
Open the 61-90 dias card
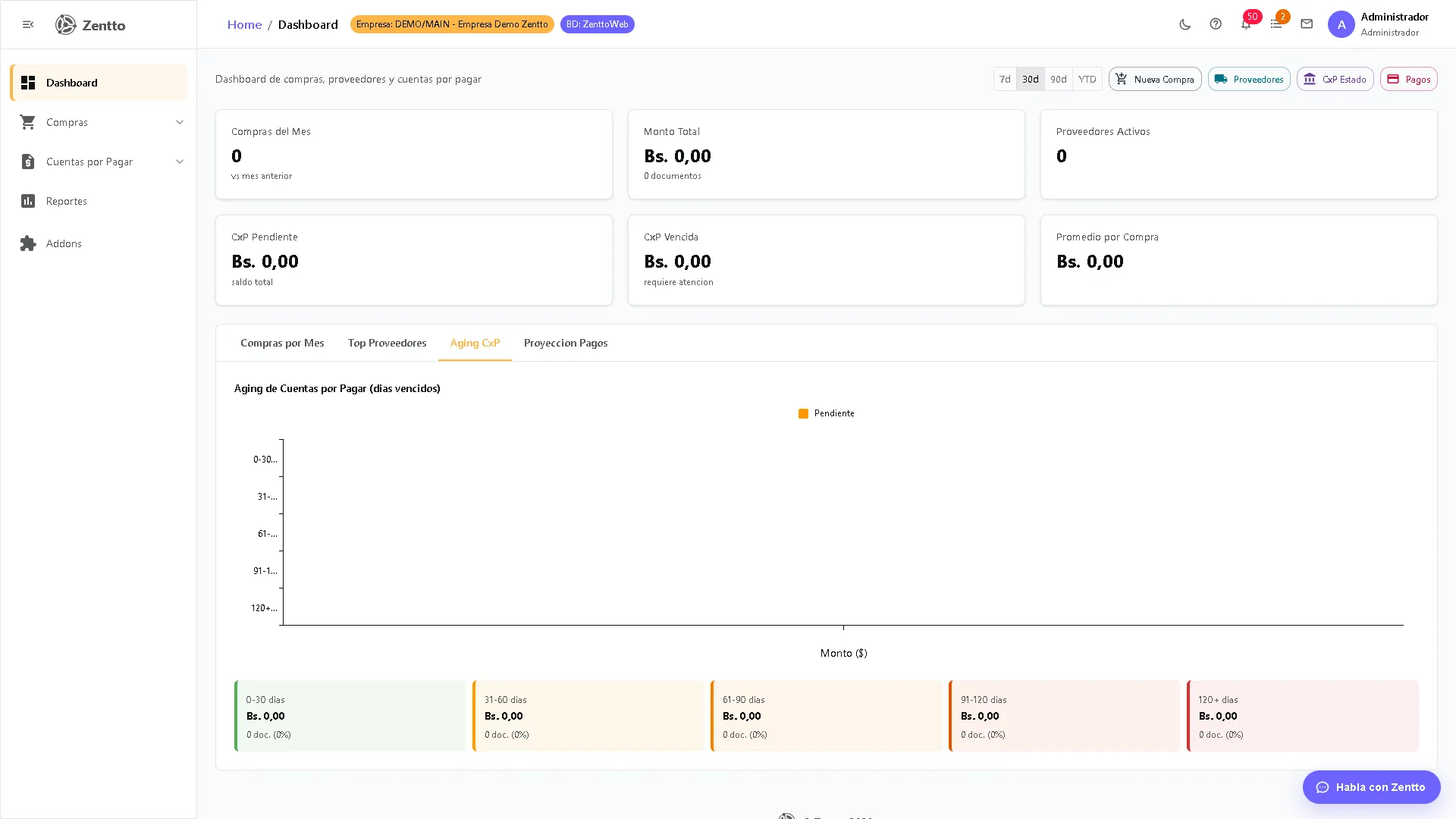[x=827, y=716]
